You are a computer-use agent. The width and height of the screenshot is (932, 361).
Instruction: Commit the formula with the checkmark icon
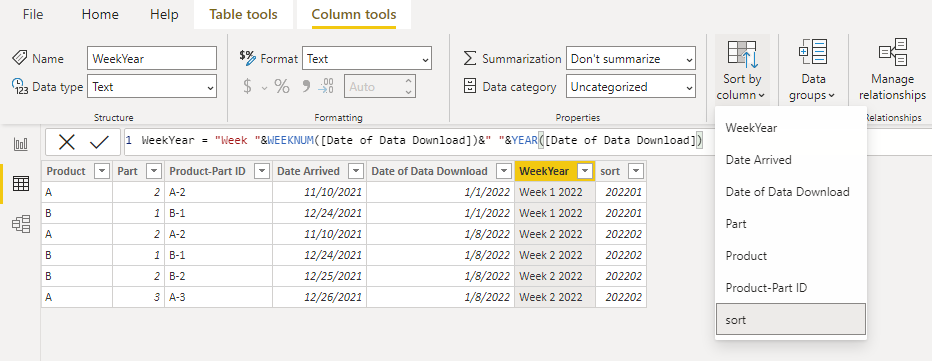[100, 142]
